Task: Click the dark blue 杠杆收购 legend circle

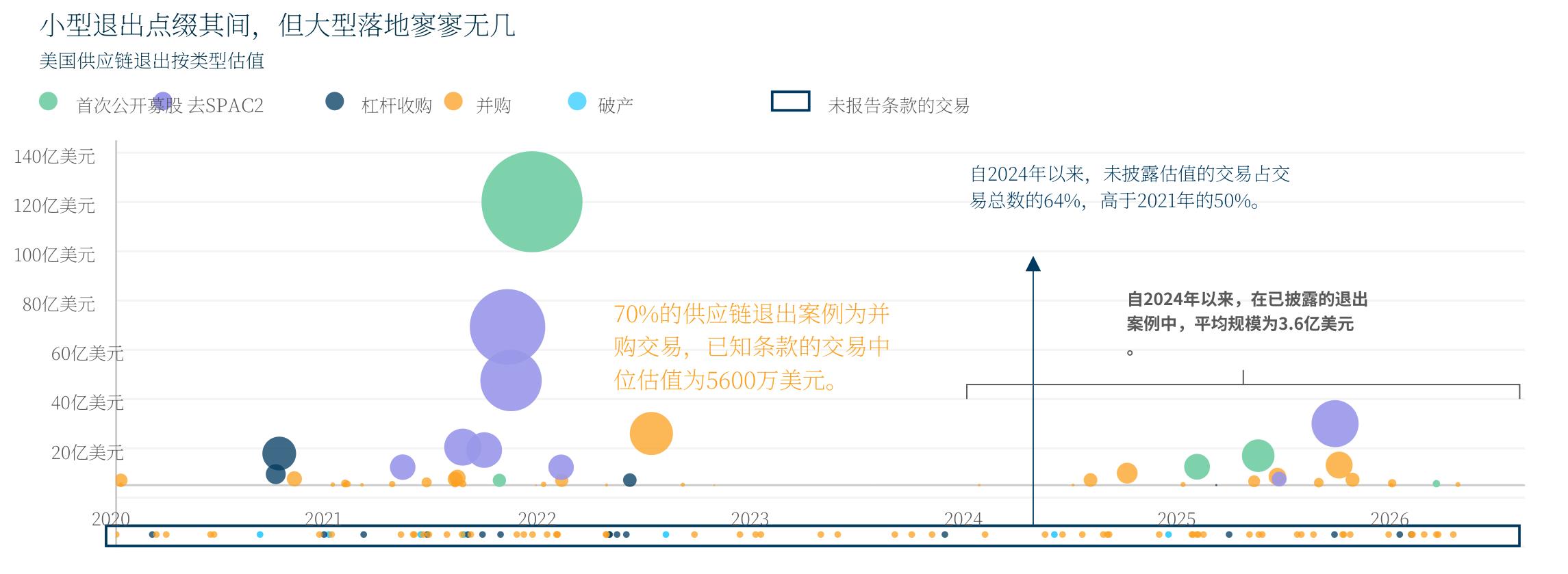Action: click(334, 101)
